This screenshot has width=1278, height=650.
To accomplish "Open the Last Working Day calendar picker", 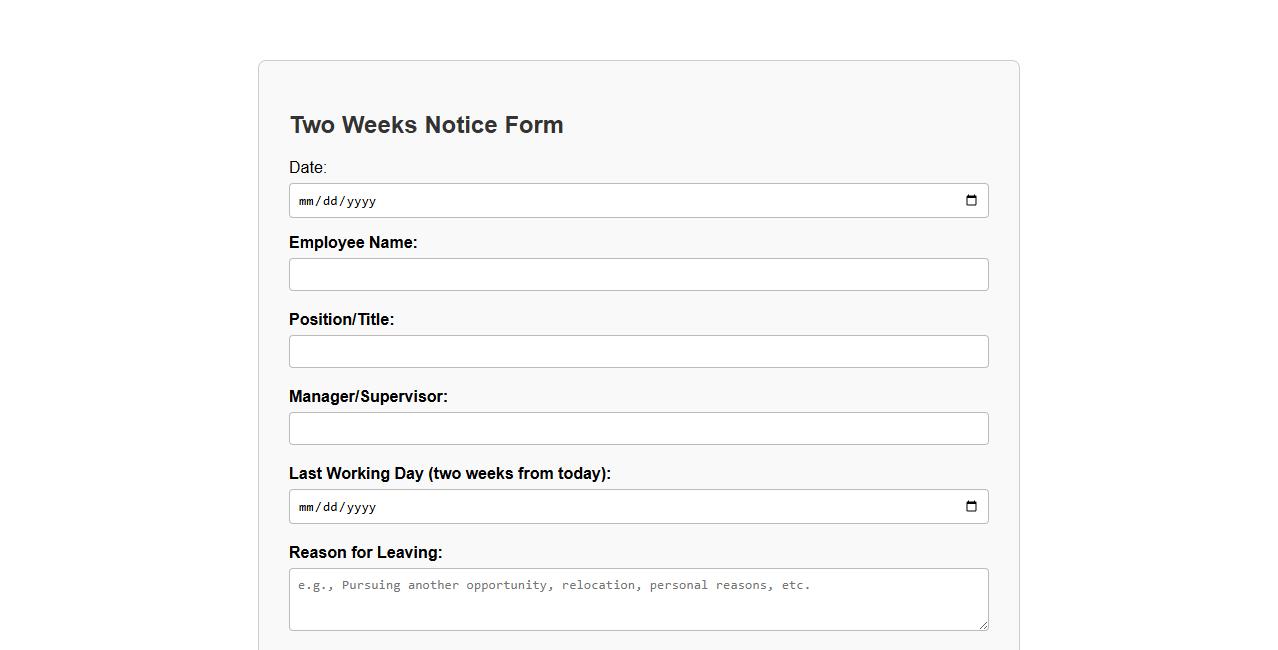I will coord(969,506).
